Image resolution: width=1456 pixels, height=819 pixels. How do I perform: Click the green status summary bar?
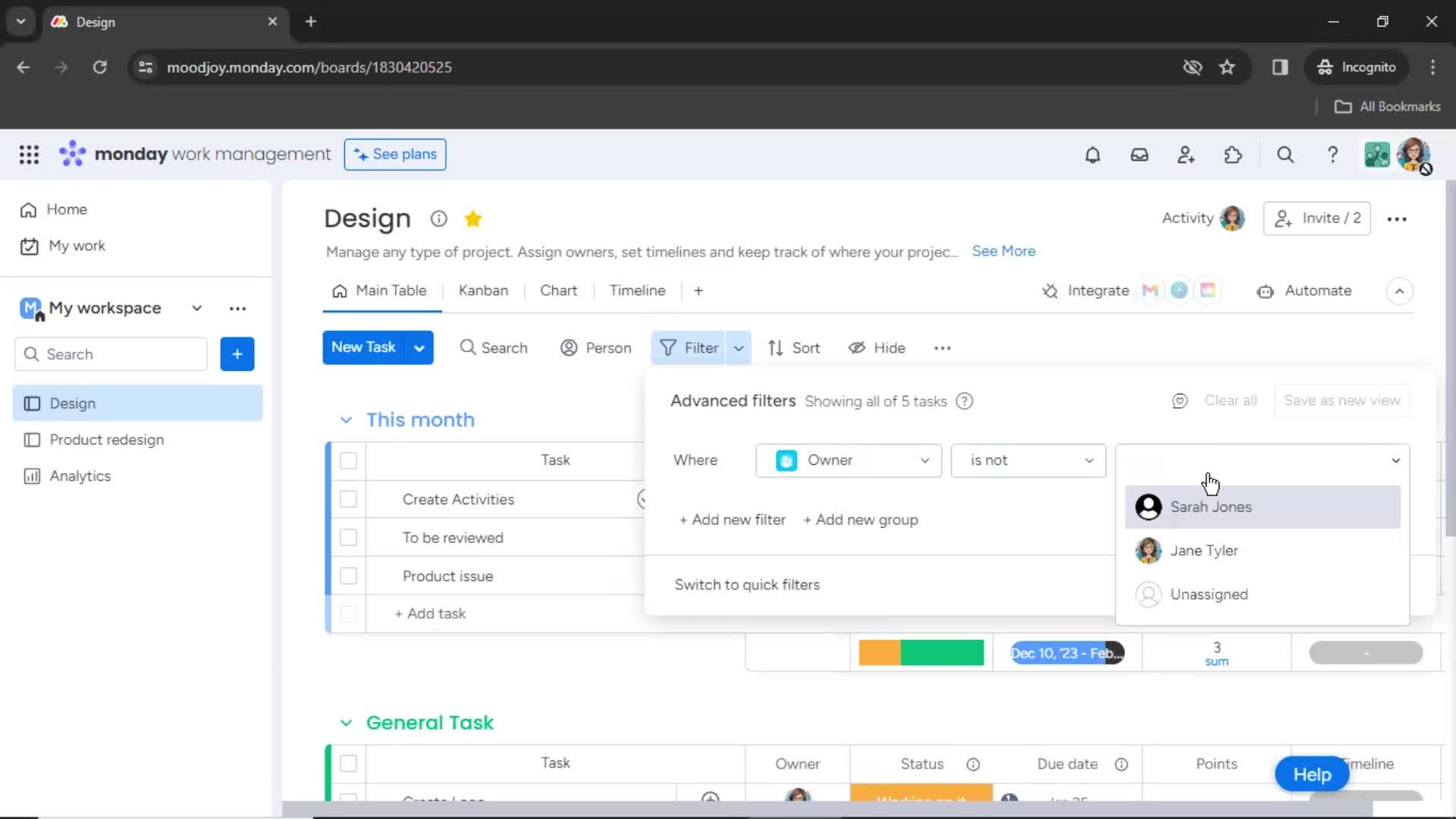click(942, 653)
